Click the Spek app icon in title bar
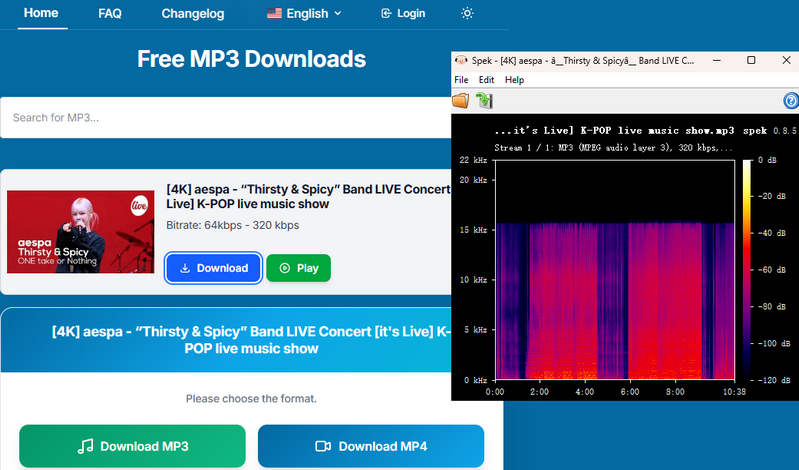The width and height of the screenshot is (799, 470). (461, 60)
